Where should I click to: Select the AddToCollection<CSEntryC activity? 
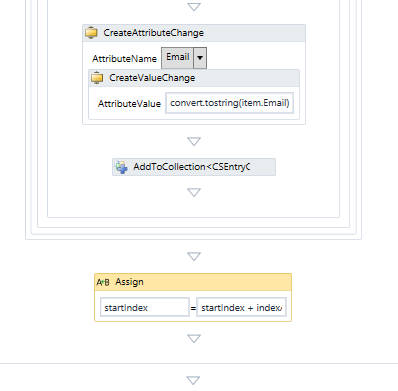coord(194,167)
